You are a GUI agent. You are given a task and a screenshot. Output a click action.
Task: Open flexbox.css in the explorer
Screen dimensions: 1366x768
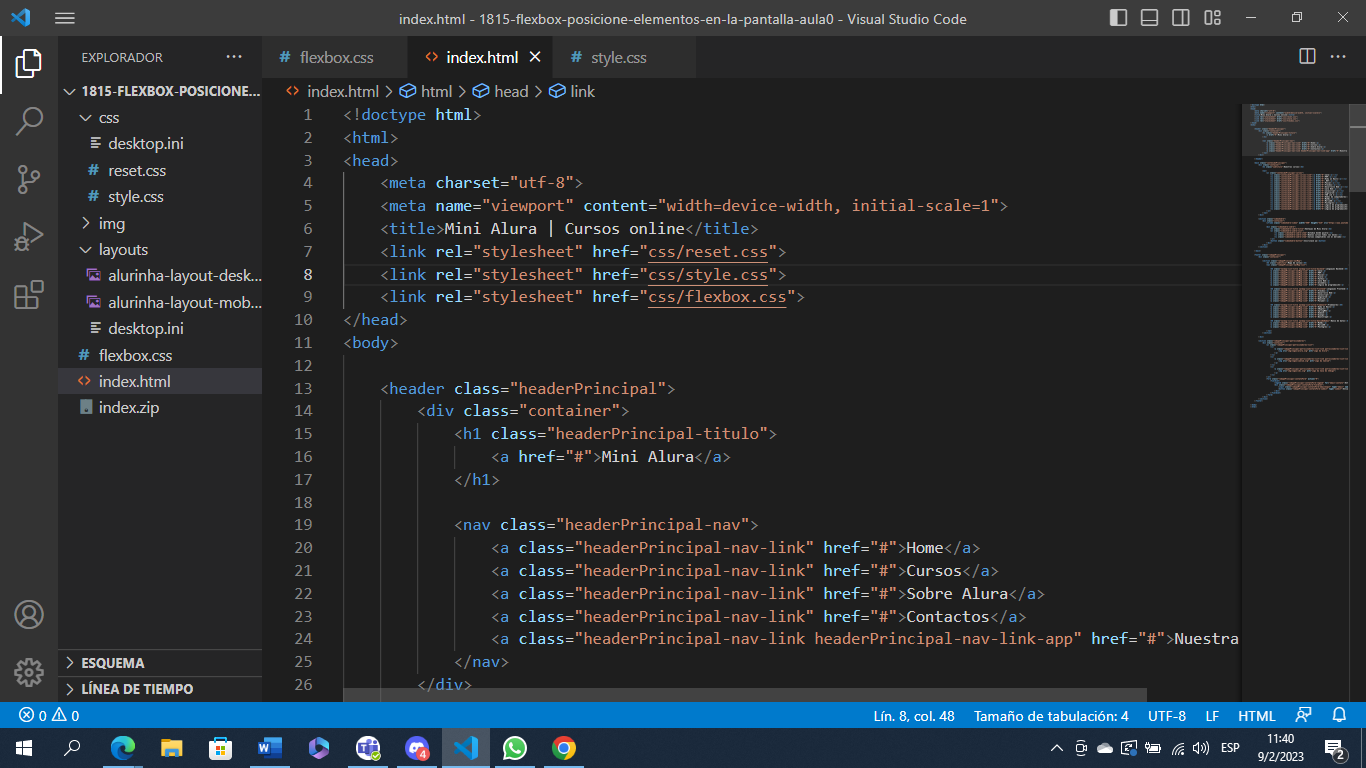click(160, 355)
